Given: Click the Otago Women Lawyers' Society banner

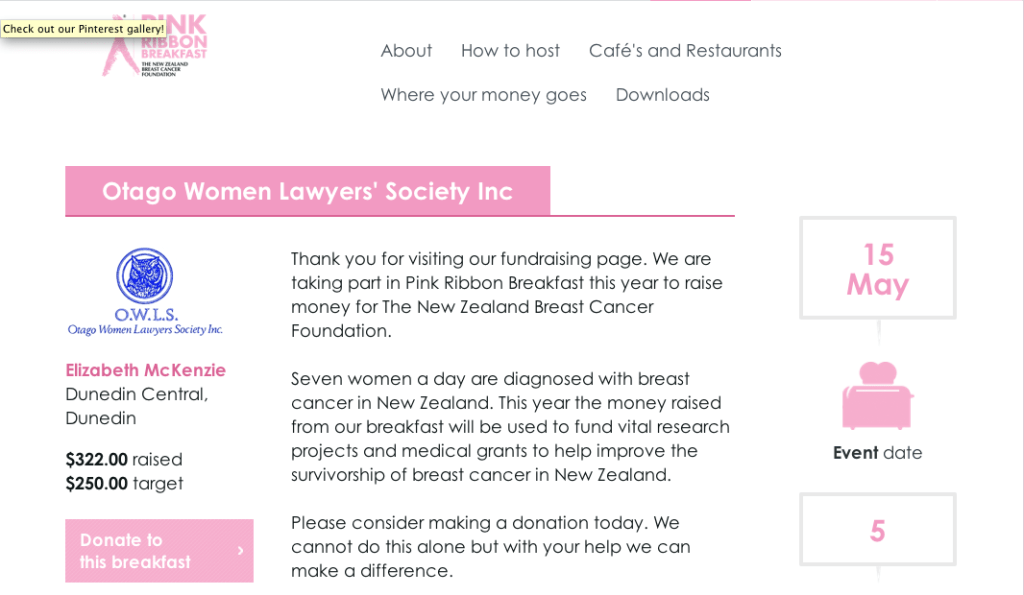Looking at the screenshot, I should point(307,190).
